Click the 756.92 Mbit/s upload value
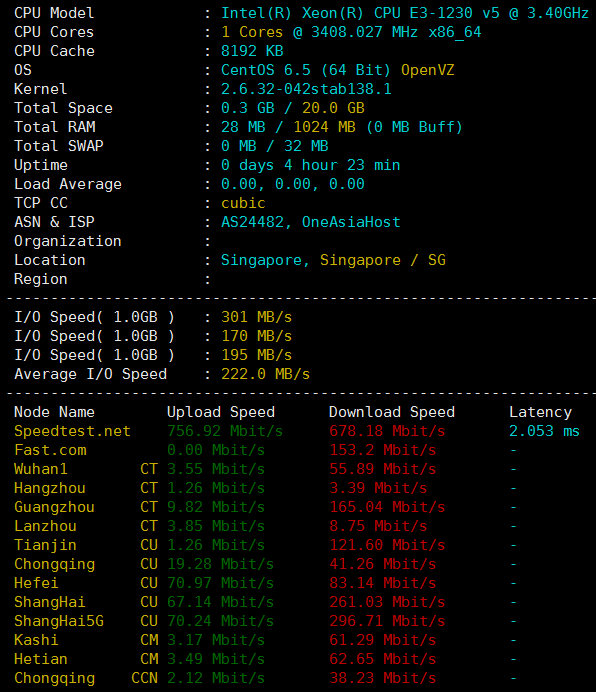 [225, 431]
